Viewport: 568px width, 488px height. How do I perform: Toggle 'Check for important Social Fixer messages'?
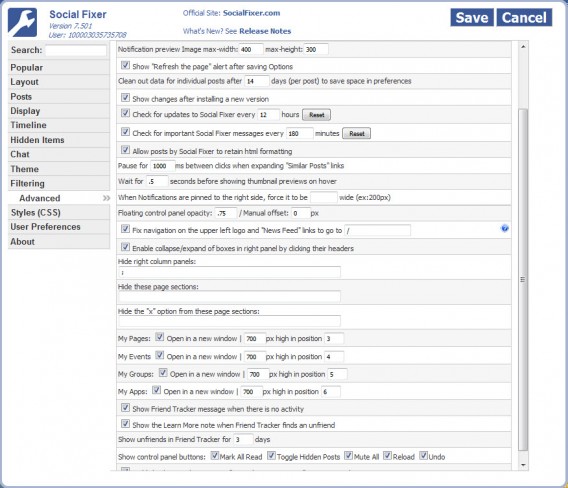125,132
